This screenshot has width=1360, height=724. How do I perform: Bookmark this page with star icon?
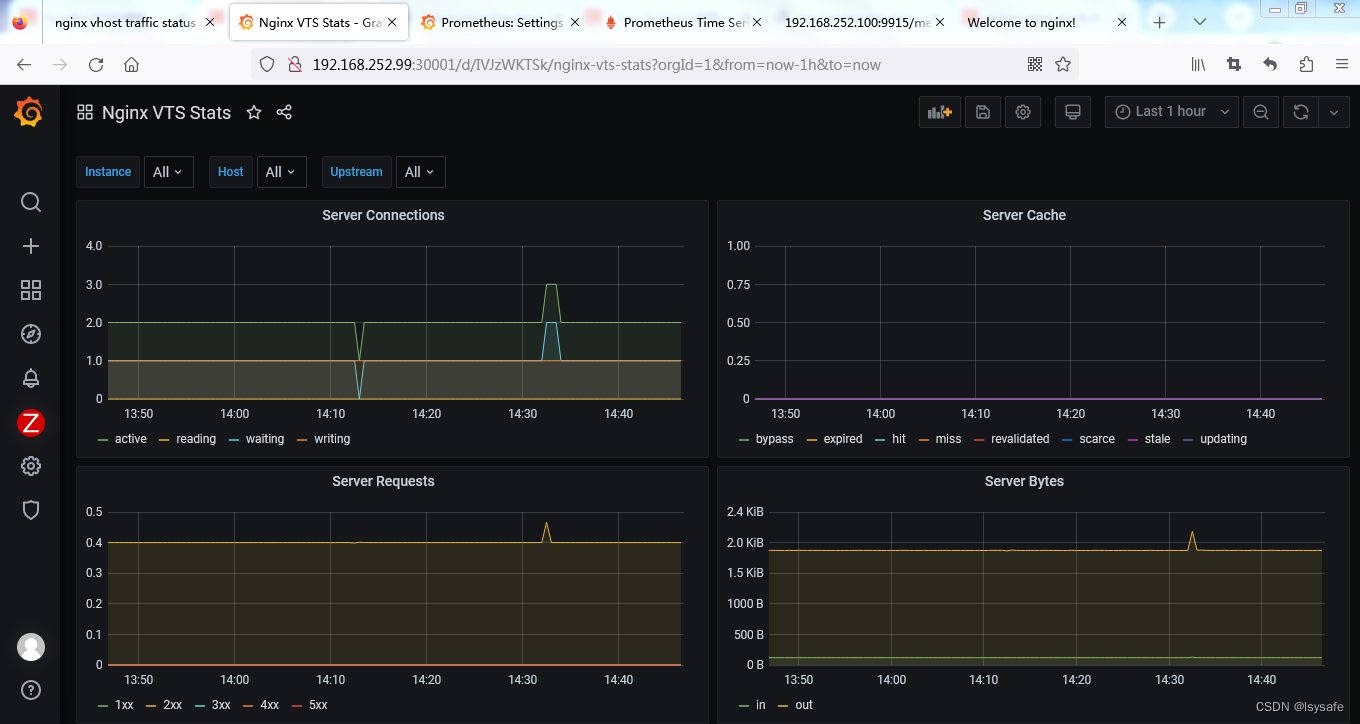[x=1063, y=64]
